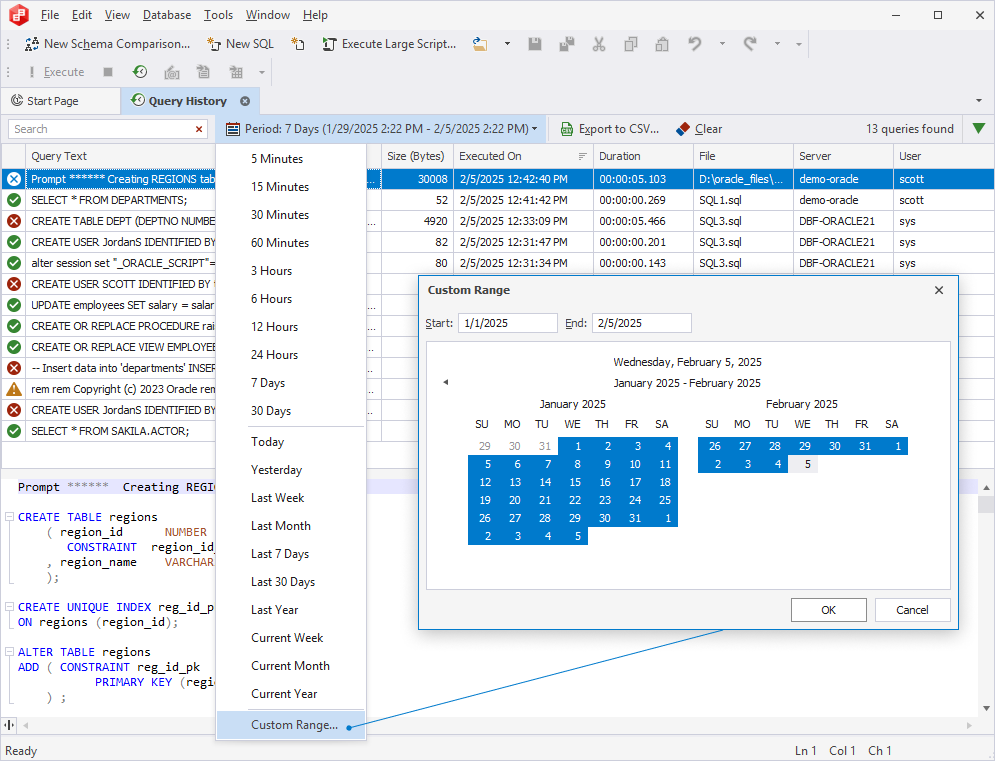Expand the Open File dropdown arrow

pyautogui.click(x=507, y=44)
